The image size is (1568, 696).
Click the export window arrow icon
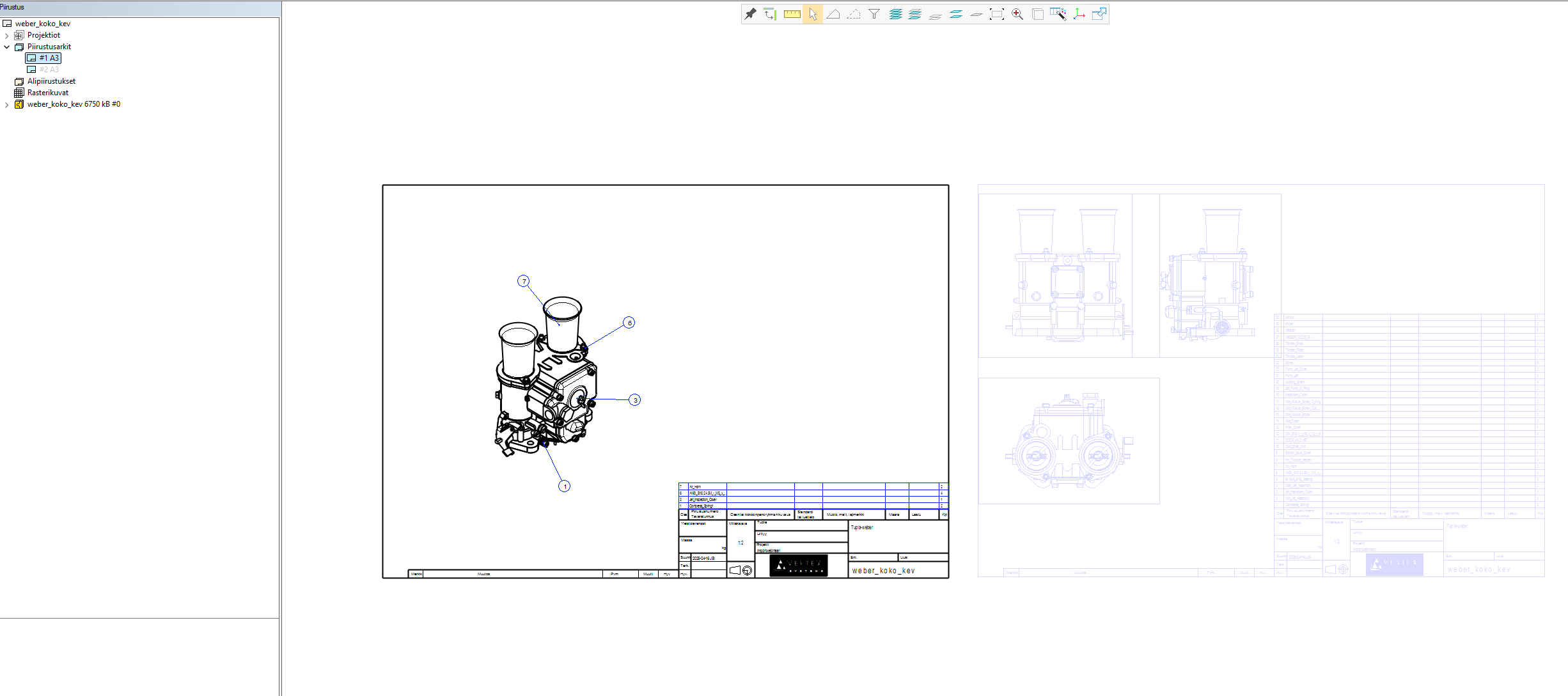click(1099, 13)
